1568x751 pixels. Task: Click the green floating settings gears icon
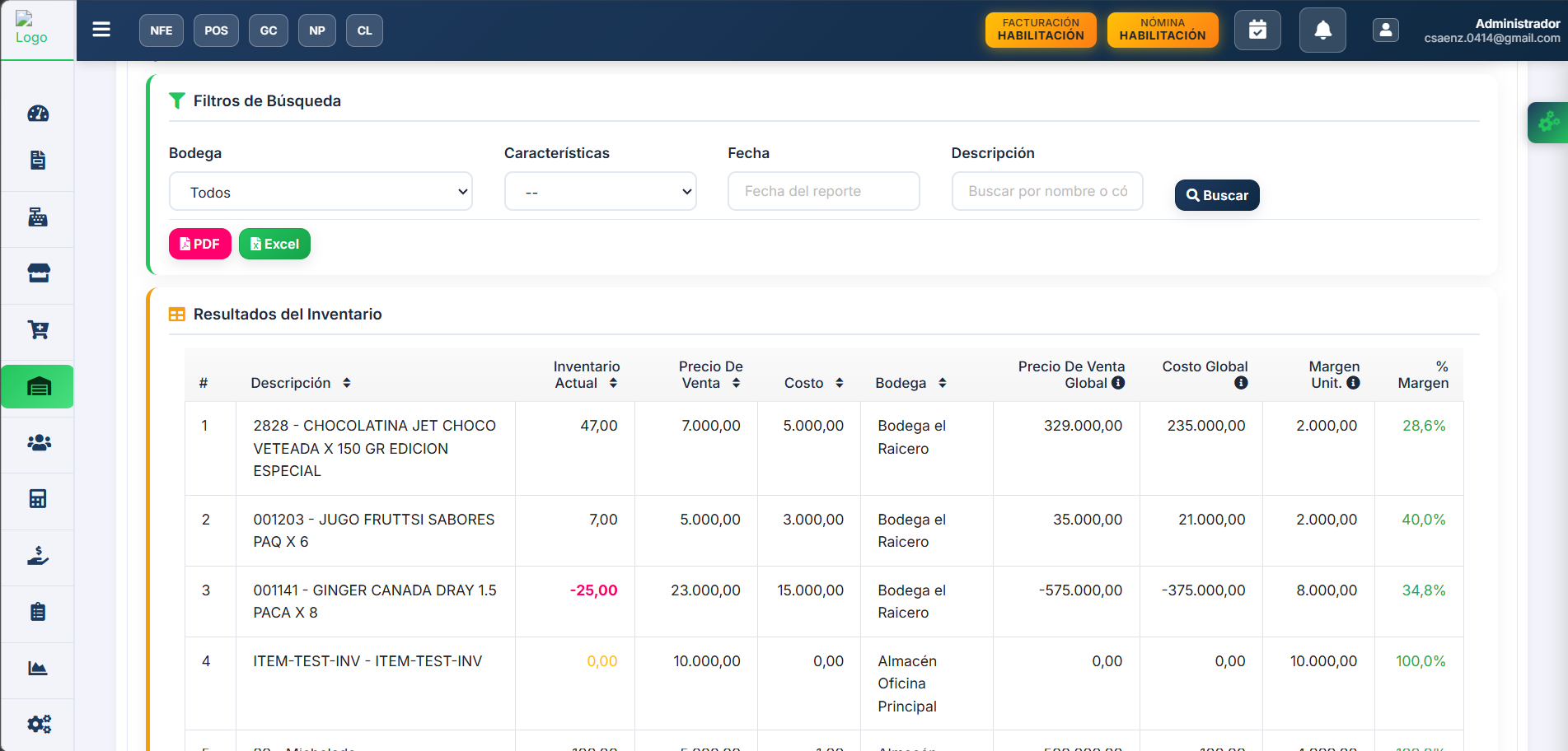click(1549, 123)
